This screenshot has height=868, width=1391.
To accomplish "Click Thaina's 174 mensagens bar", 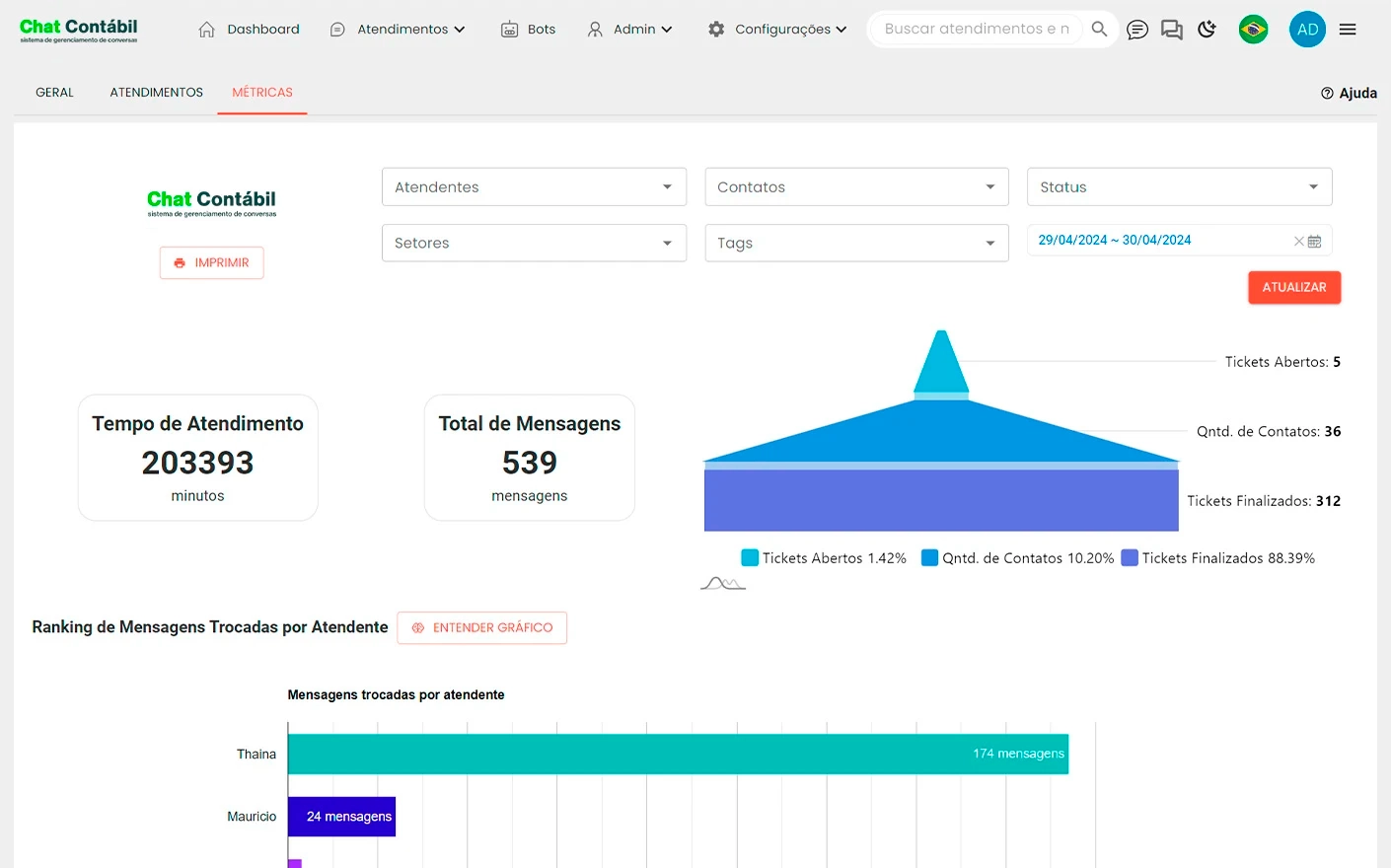I will (x=678, y=754).
